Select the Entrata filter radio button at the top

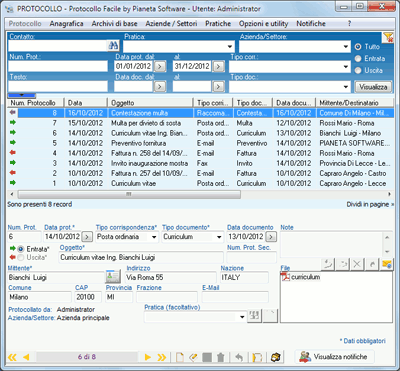358,59
